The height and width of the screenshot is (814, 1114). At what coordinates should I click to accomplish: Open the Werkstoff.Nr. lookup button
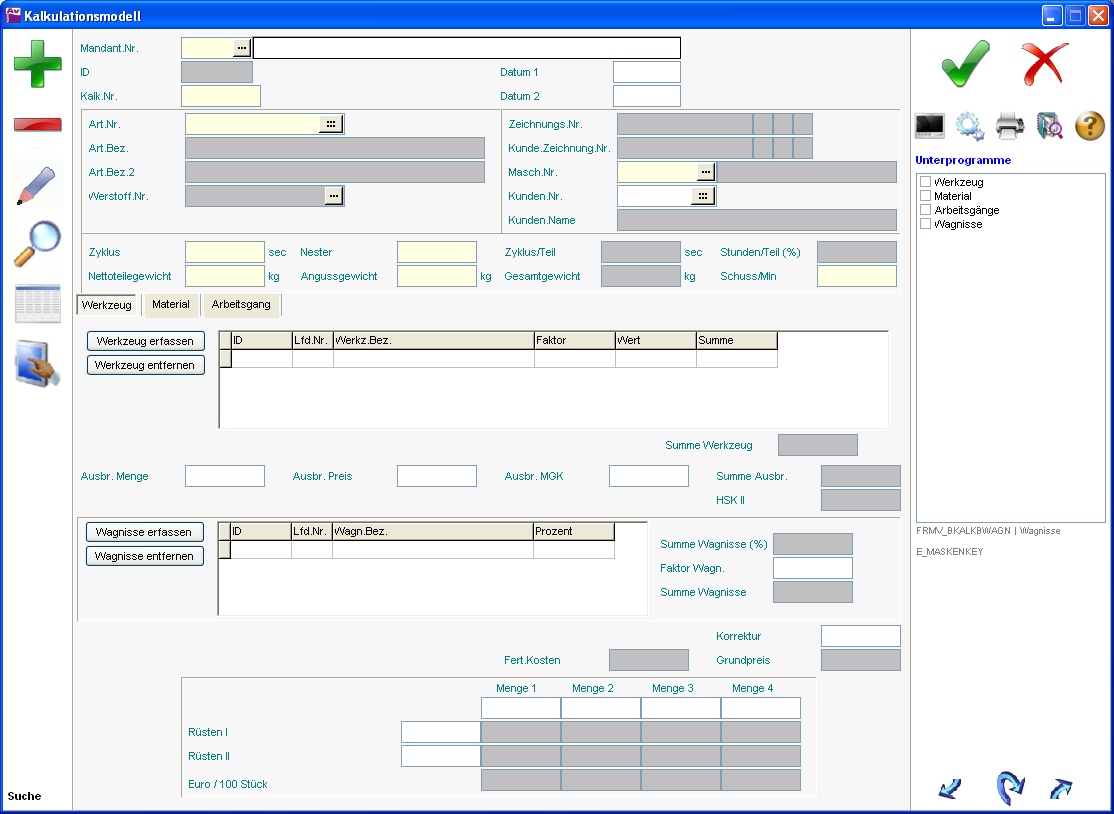[333, 196]
